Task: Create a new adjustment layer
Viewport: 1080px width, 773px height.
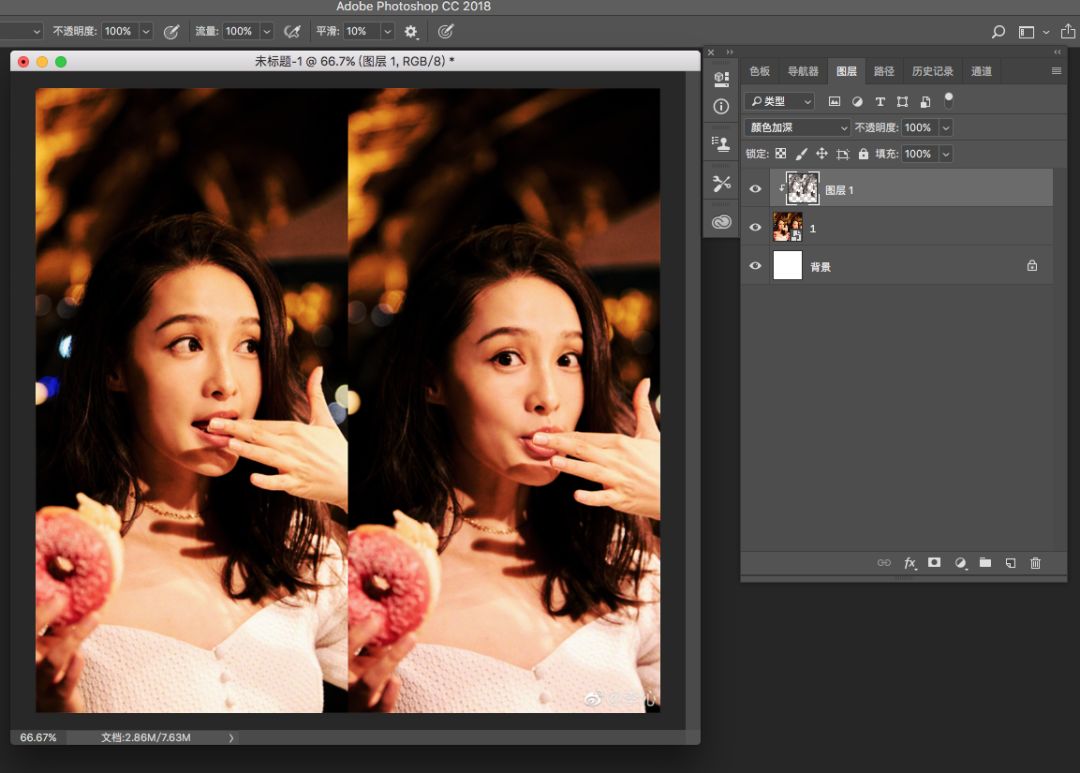Action: [x=960, y=563]
